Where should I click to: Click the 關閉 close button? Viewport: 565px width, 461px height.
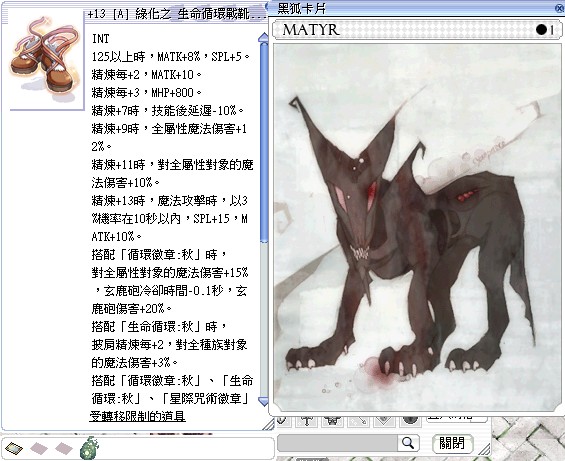(452, 443)
